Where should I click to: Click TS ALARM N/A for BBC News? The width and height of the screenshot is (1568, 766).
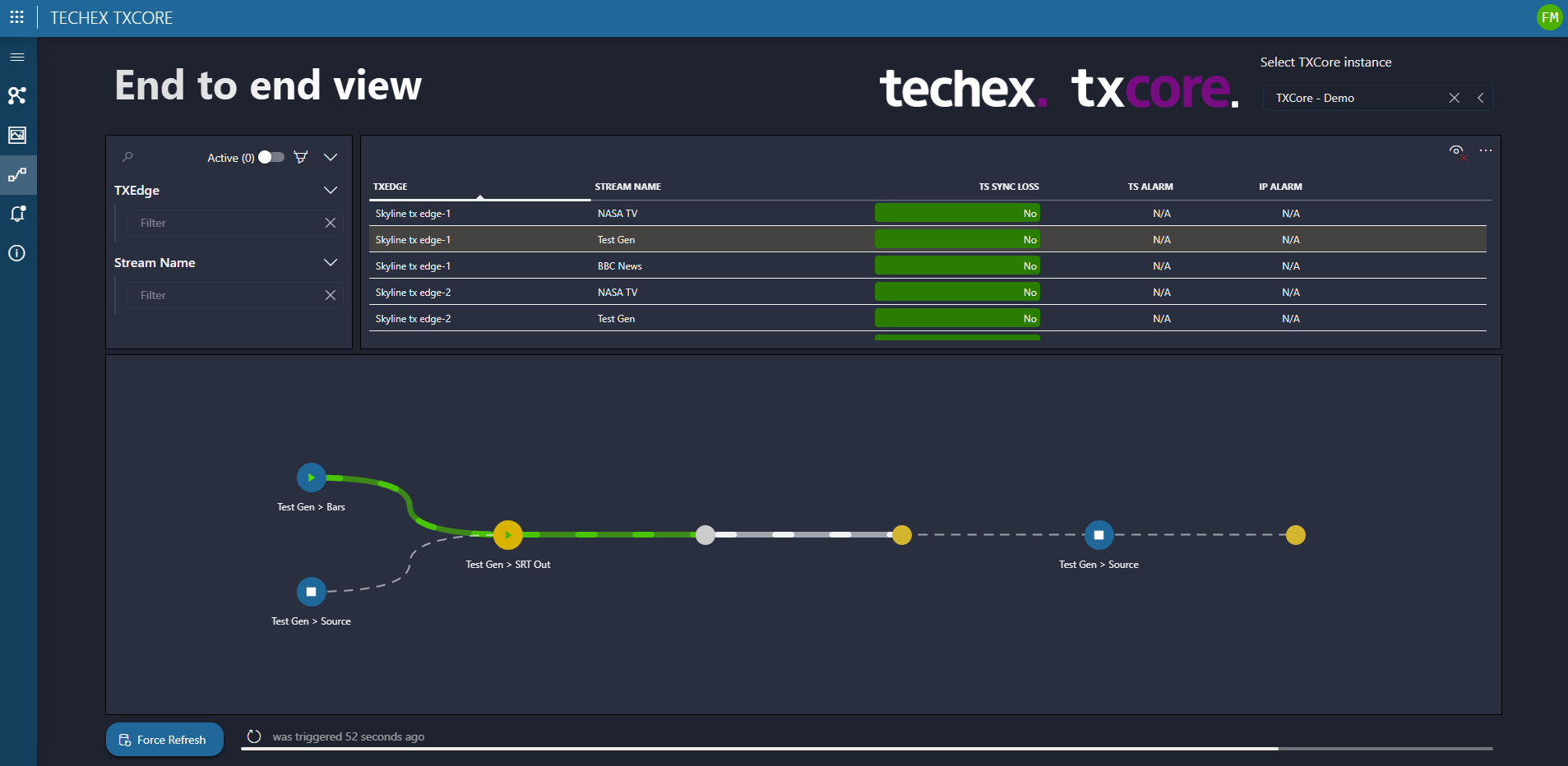coord(1162,266)
